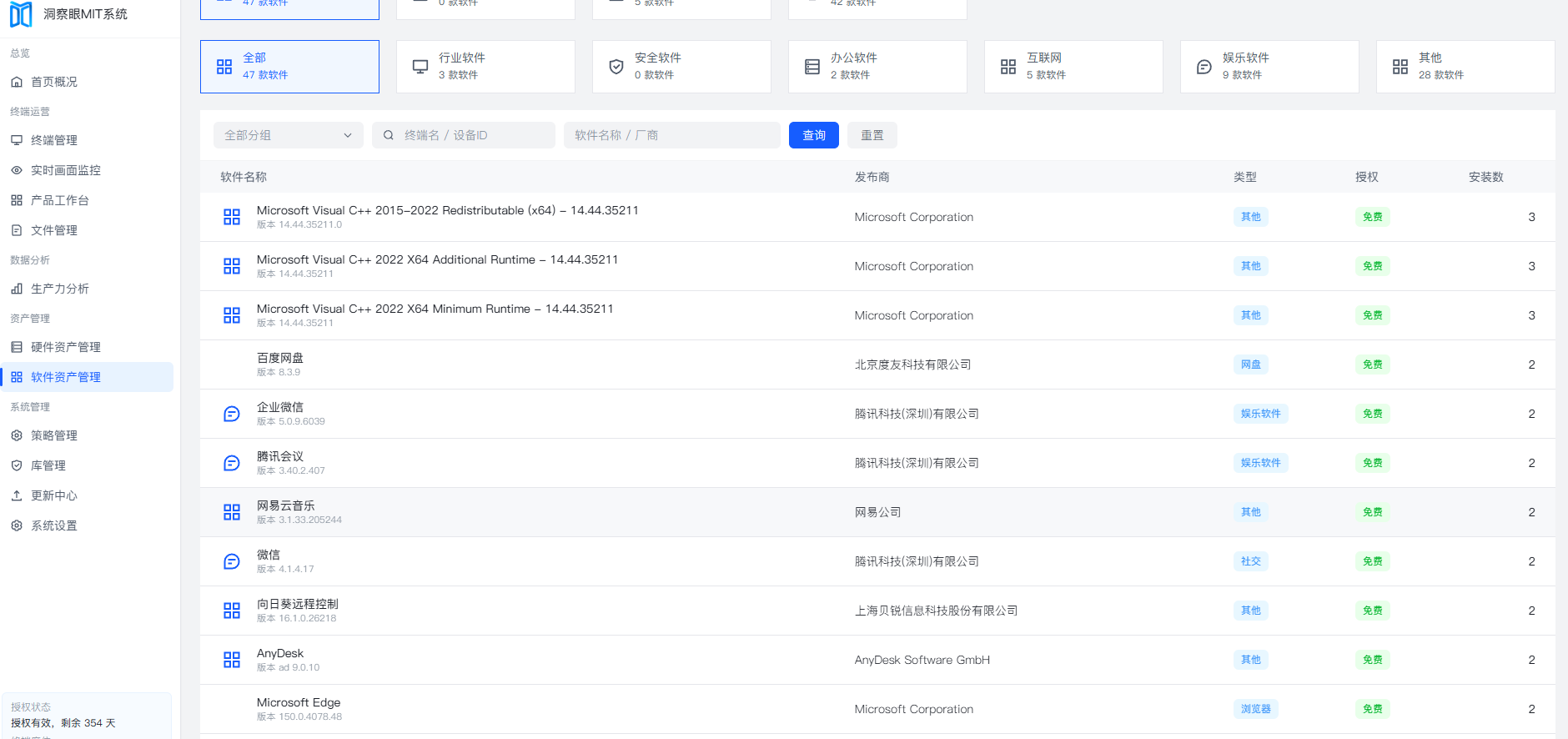Click the 授权 column header
The width and height of the screenshot is (1568, 739).
(1367, 177)
